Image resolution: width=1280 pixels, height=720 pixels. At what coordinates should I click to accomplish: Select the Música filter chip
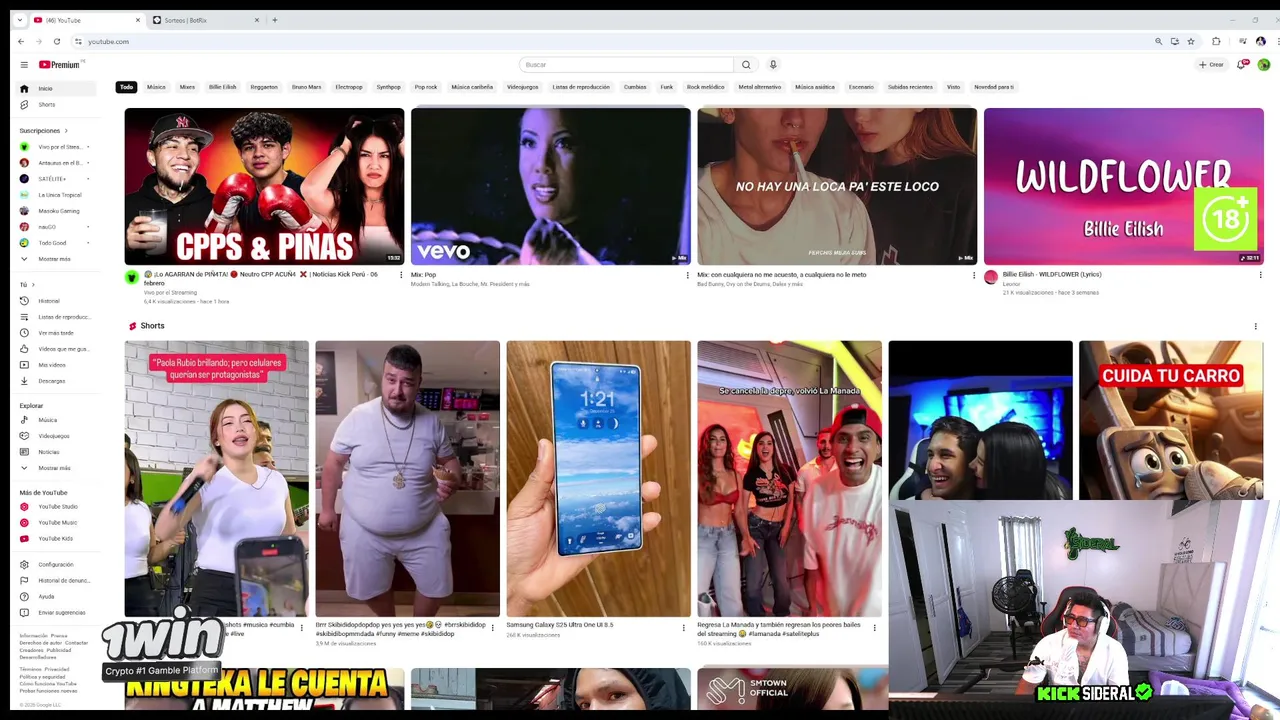click(x=156, y=87)
